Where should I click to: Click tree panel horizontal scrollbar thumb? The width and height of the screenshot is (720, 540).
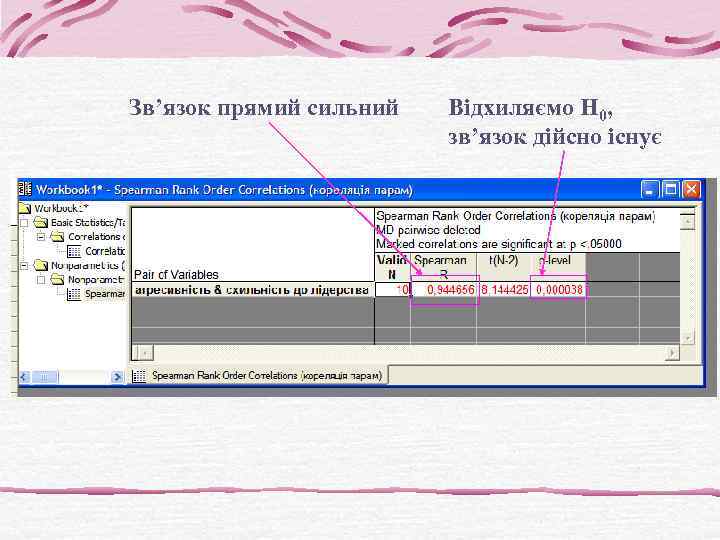tap(45, 377)
